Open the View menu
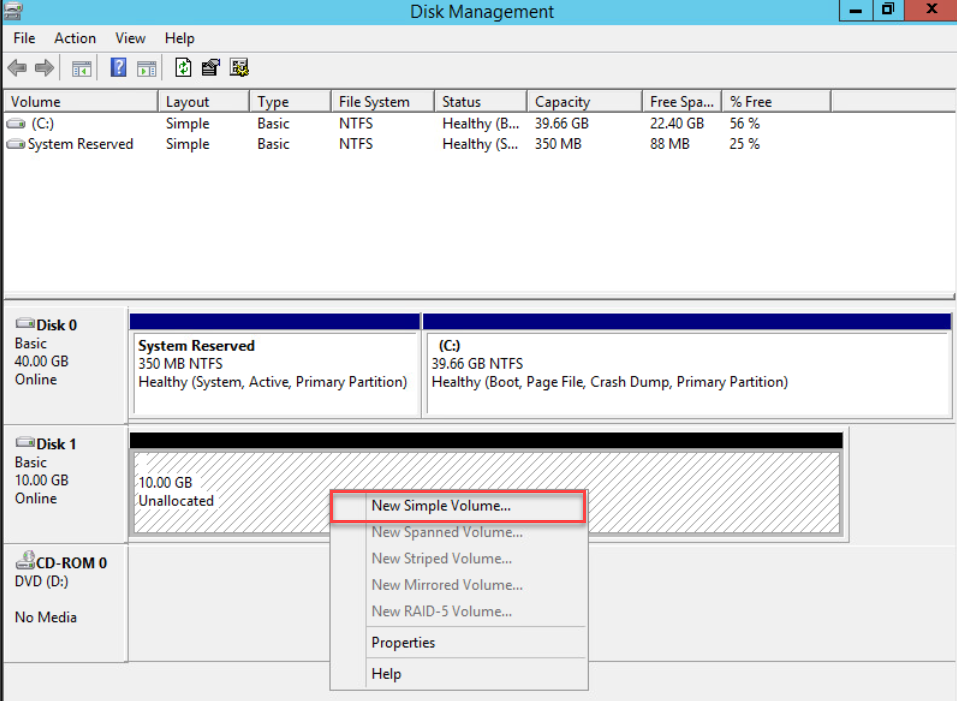Image resolution: width=957 pixels, height=701 pixels. pyautogui.click(x=130, y=38)
